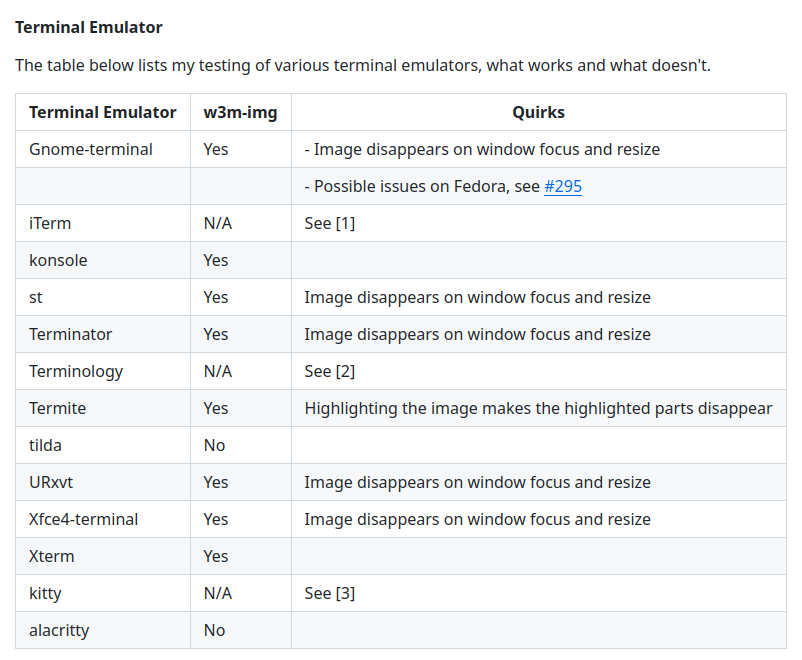Select the konsole cell in the table

[58, 261]
